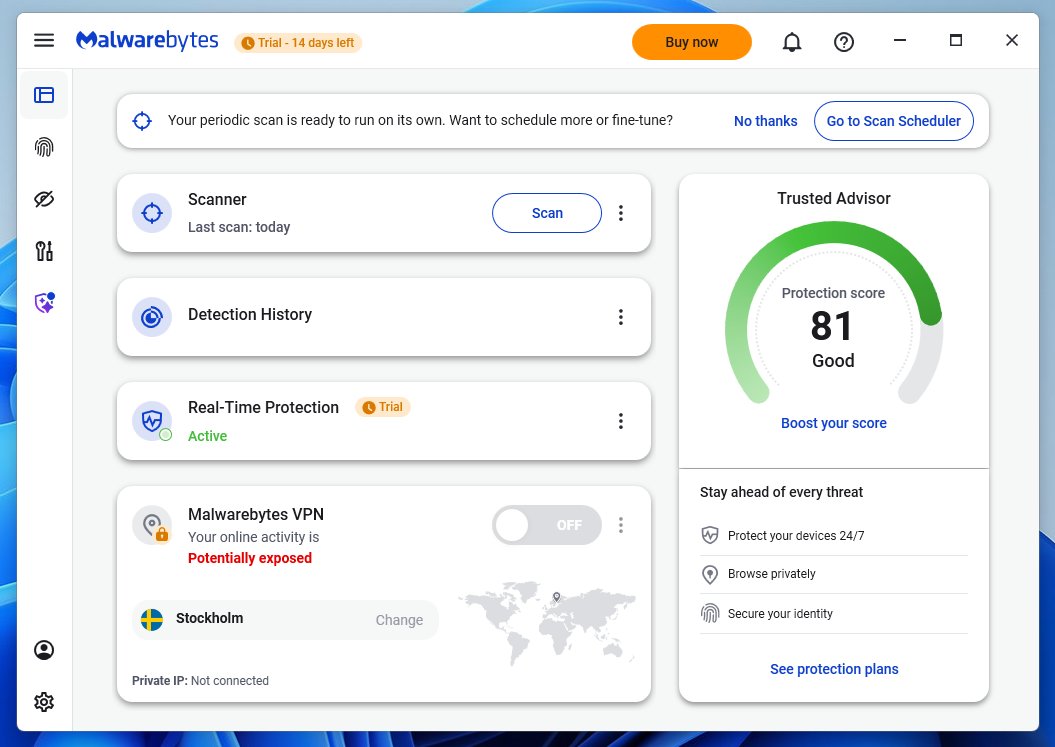This screenshot has width=1055, height=747.
Task: Open the tools sliders sidebar icon
Action: [44, 251]
